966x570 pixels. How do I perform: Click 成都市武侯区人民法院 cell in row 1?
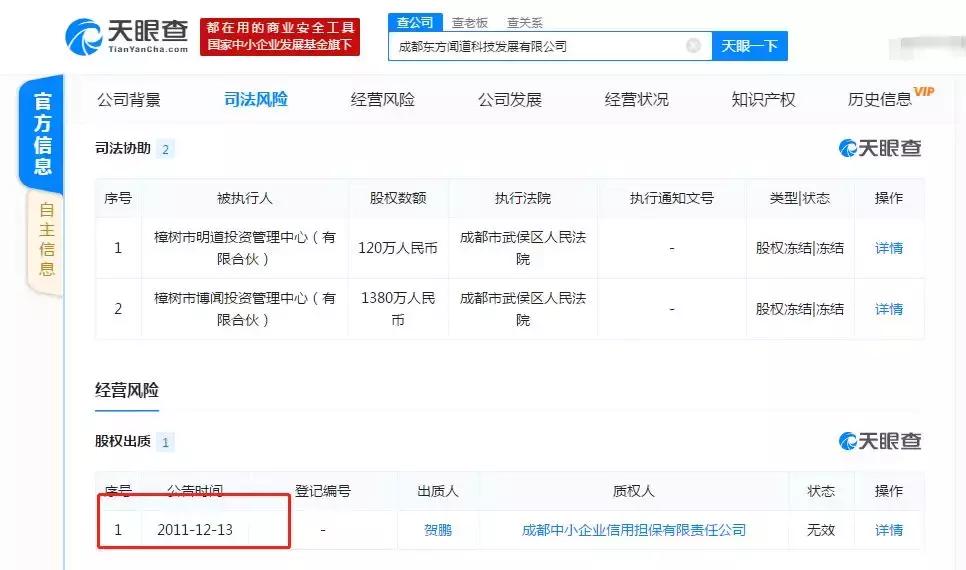pos(522,248)
